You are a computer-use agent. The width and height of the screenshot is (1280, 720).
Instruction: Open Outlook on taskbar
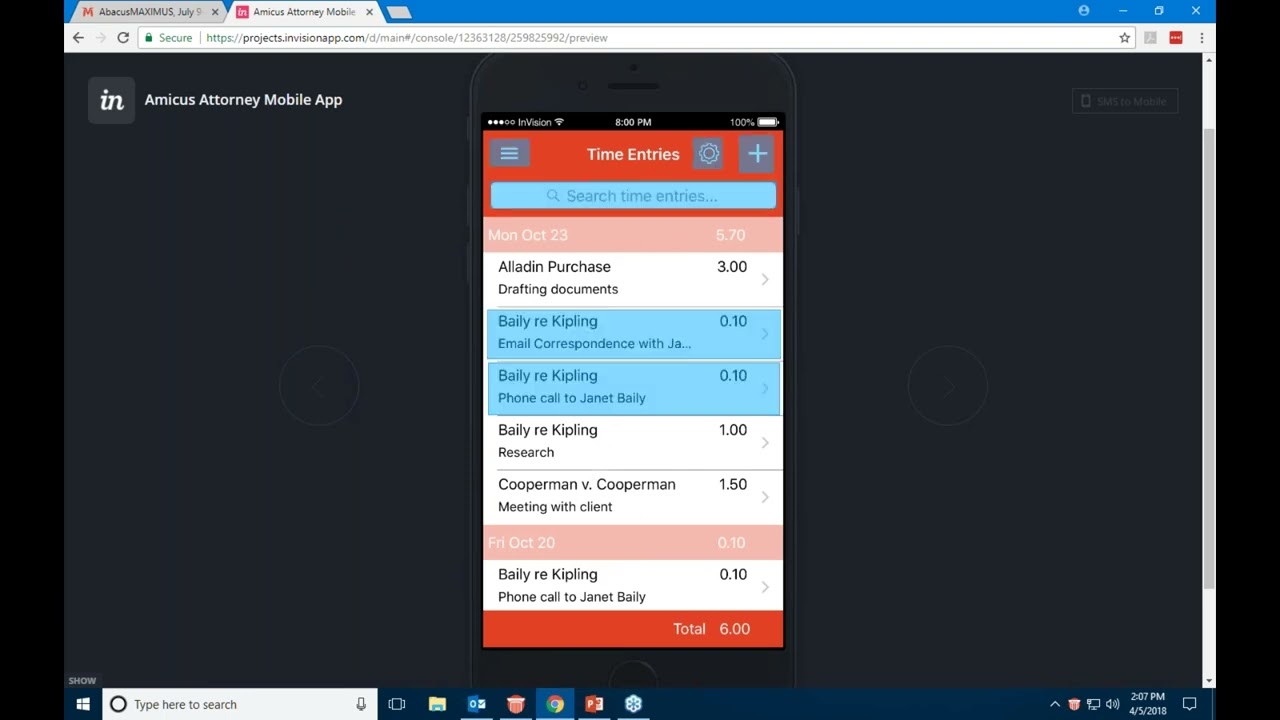coord(477,704)
